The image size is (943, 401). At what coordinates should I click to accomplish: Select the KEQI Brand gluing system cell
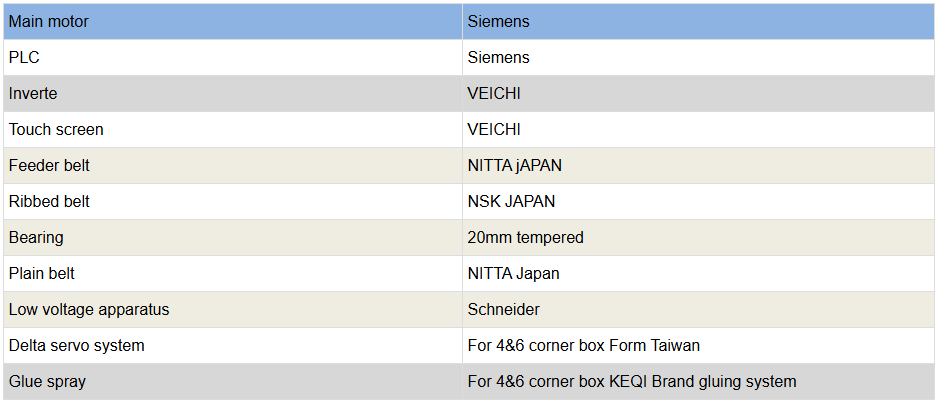(x=631, y=381)
